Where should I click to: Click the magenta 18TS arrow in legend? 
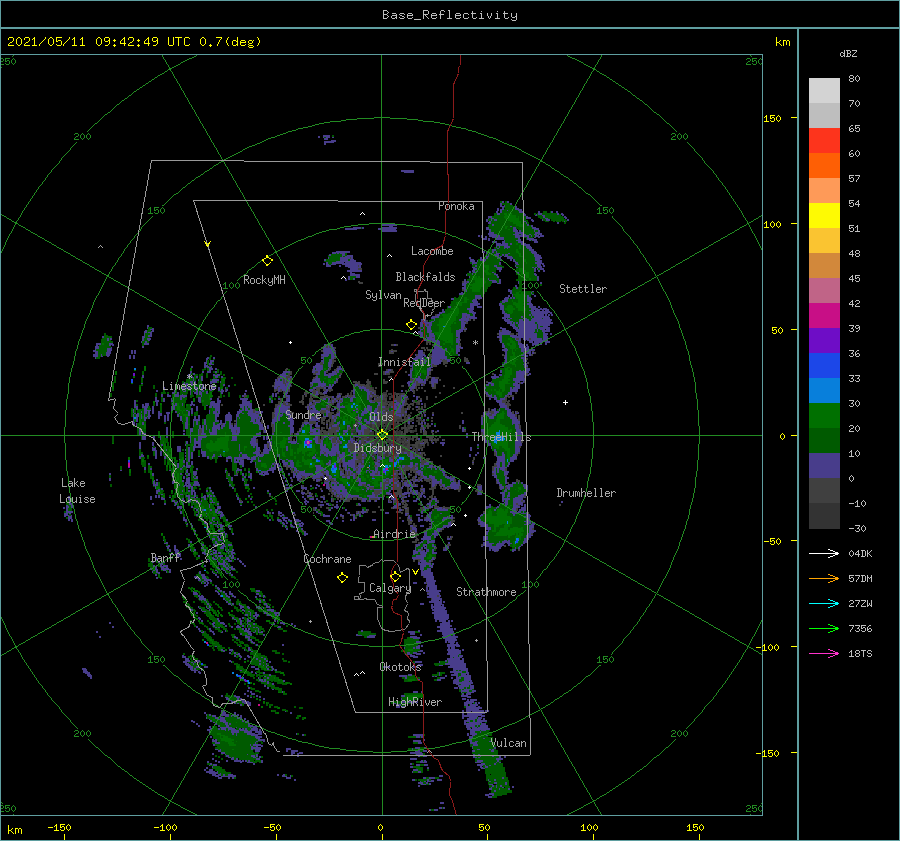click(x=824, y=653)
